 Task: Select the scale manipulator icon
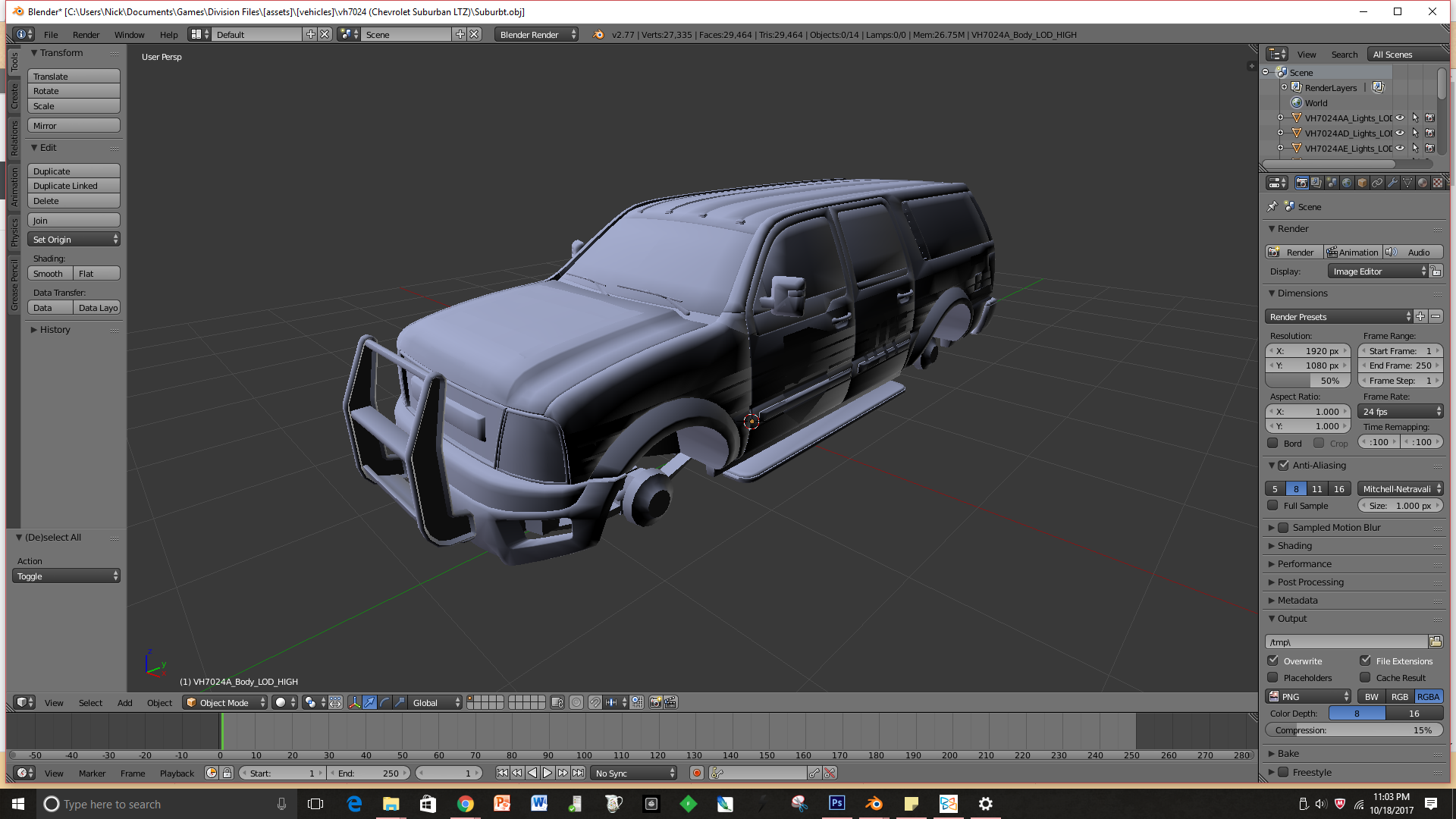[400, 702]
